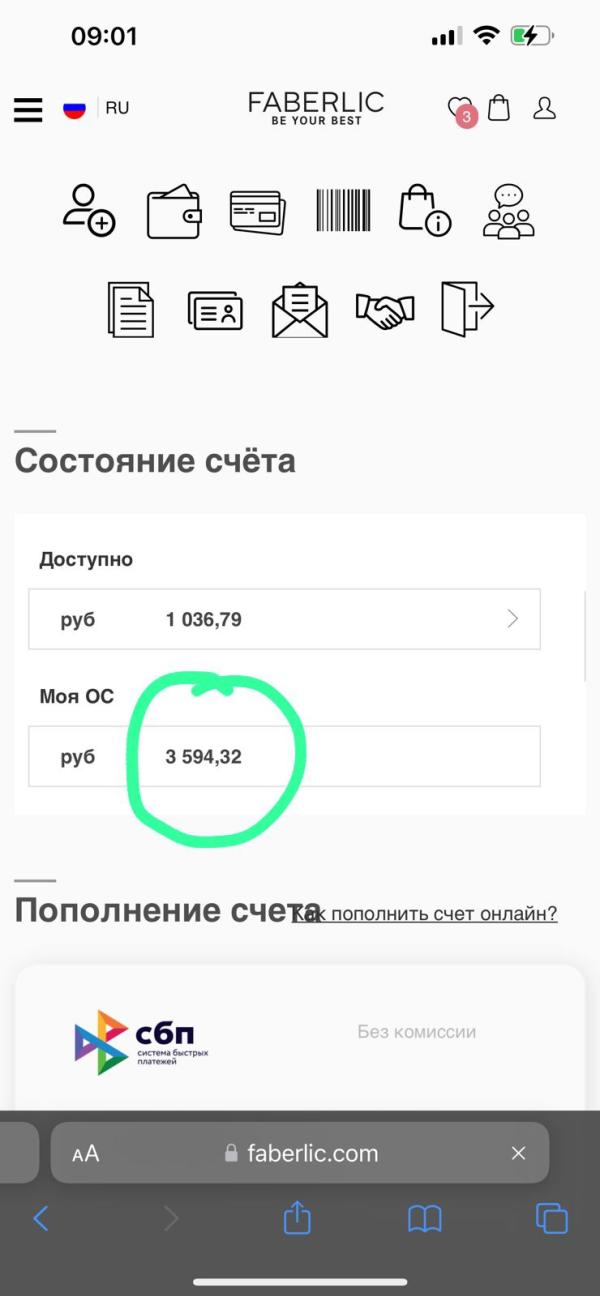The height and width of the screenshot is (1296, 600).
Task: Open Как пополнить счет онлайн link
Action: point(425,913)
